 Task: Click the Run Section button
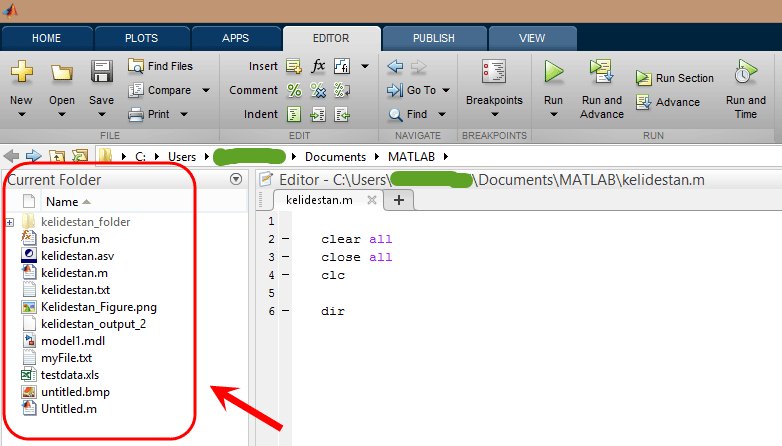tap(675, 78)
